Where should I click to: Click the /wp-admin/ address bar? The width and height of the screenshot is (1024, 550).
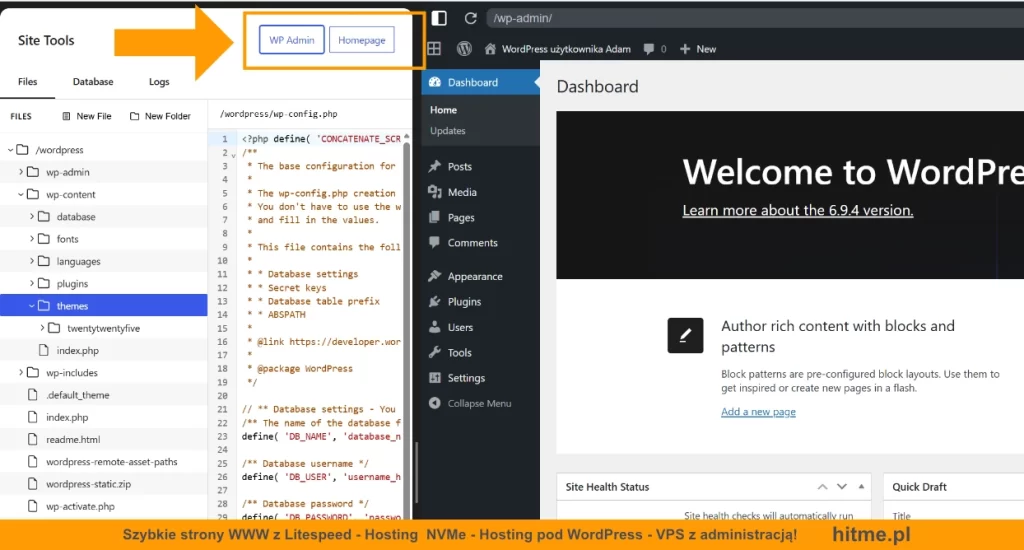tap(756, 18)
